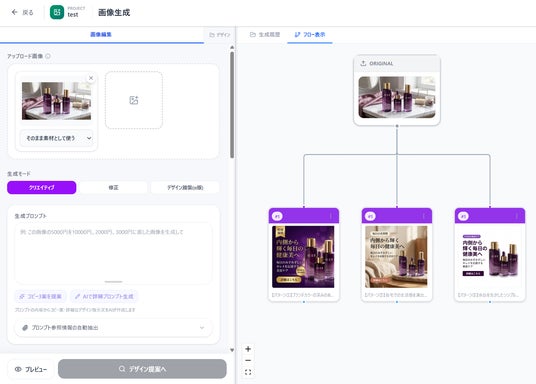Click the プレビュー button
Screen dimensions: 536x384
click(x=31, y=369)
